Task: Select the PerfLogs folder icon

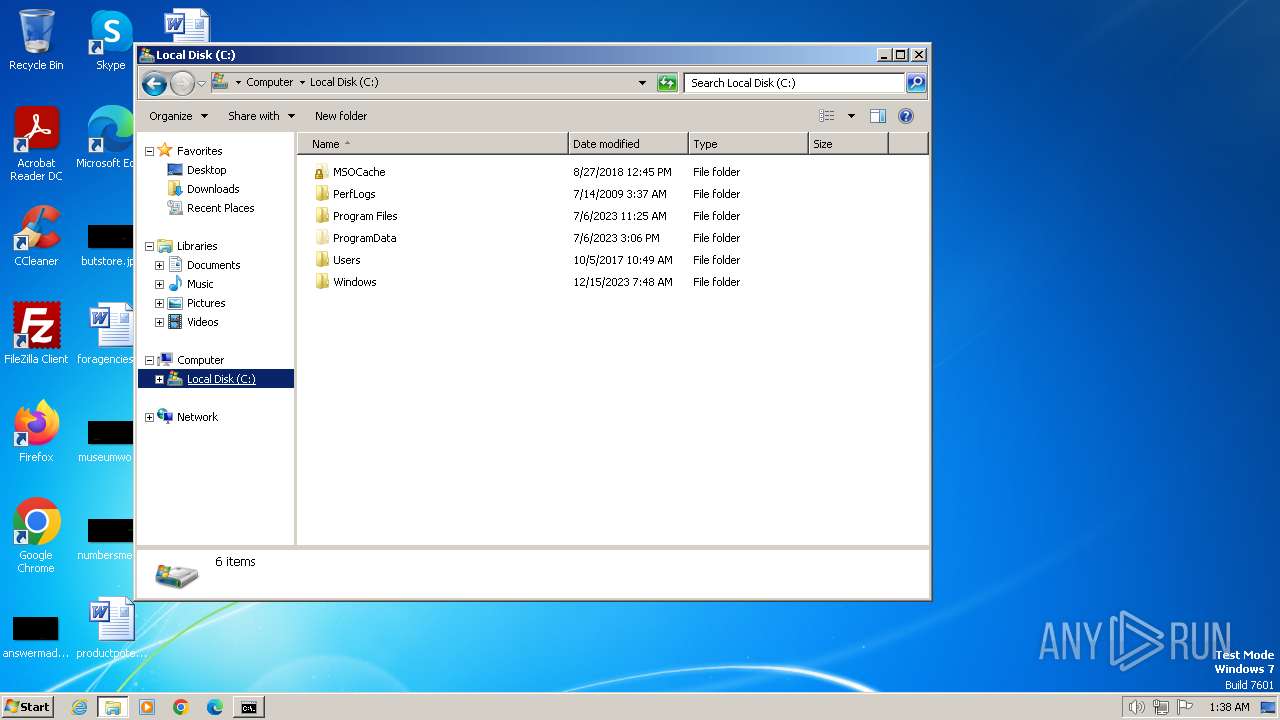Action: pyautogui.click(x=321, y=194)
